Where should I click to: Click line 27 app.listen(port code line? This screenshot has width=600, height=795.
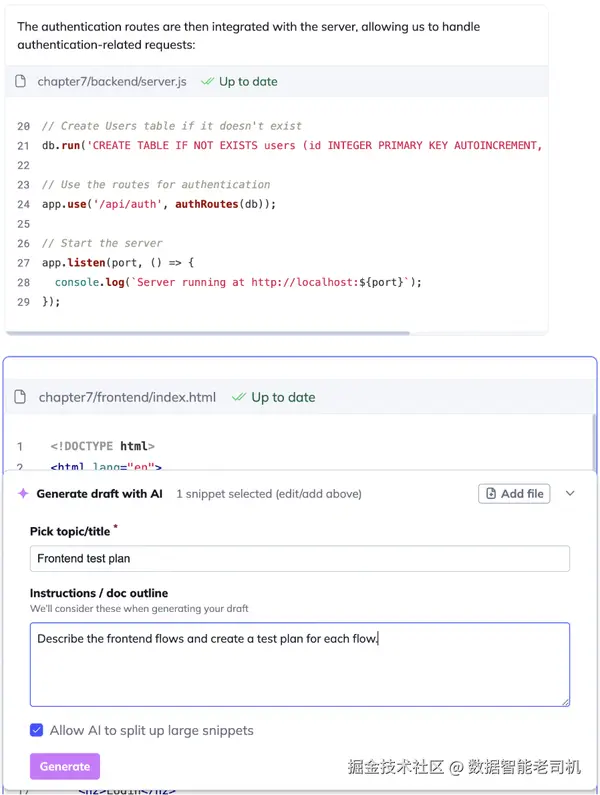(118, 263)
